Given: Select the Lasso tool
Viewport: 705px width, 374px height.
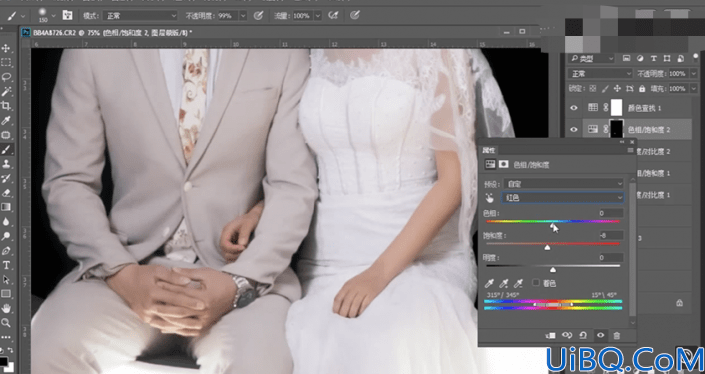Looking at the screenshot, I should (6, 77).
